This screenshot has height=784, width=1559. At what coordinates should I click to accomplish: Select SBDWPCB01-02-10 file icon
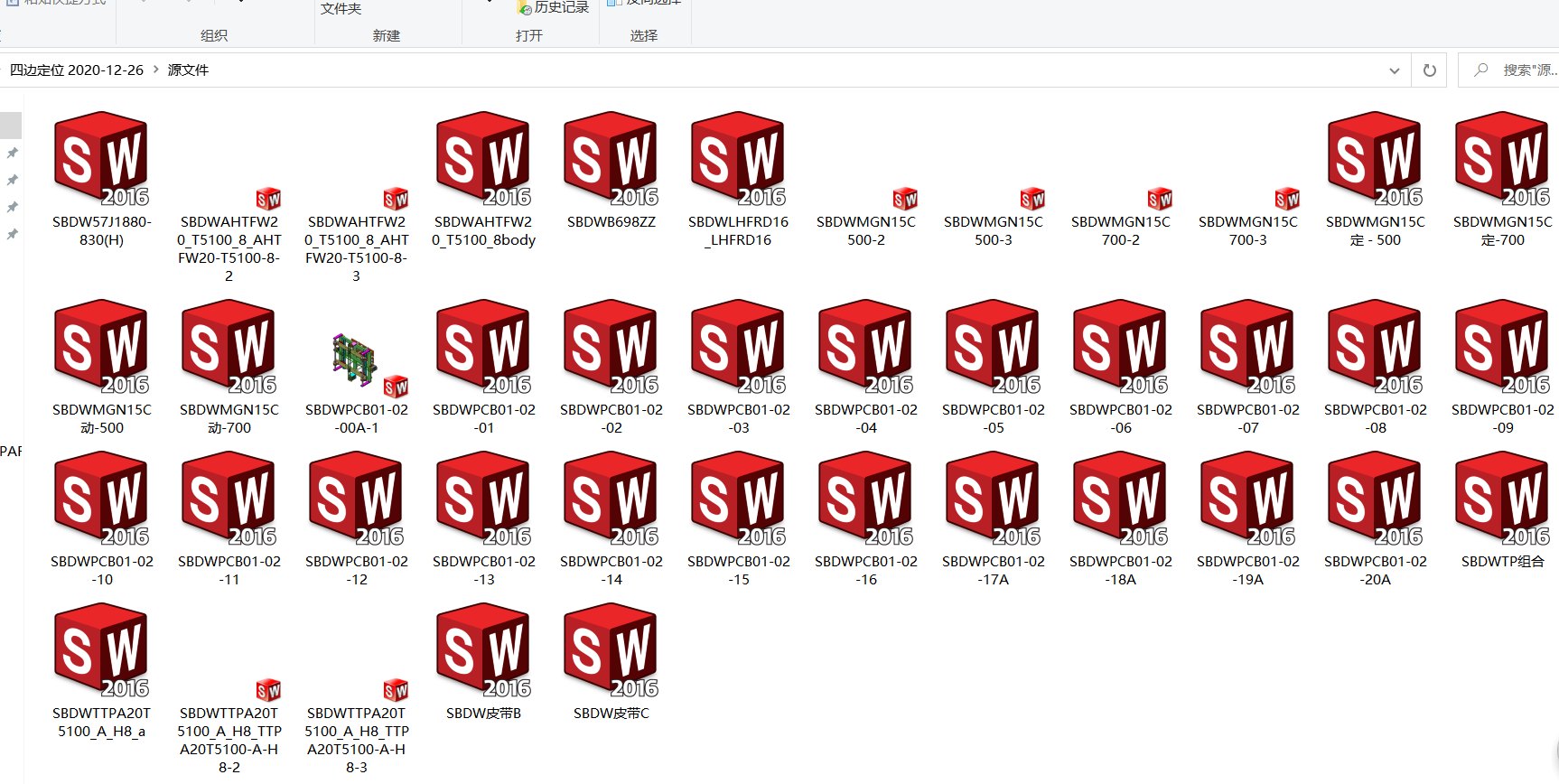[x=101, y=499]
